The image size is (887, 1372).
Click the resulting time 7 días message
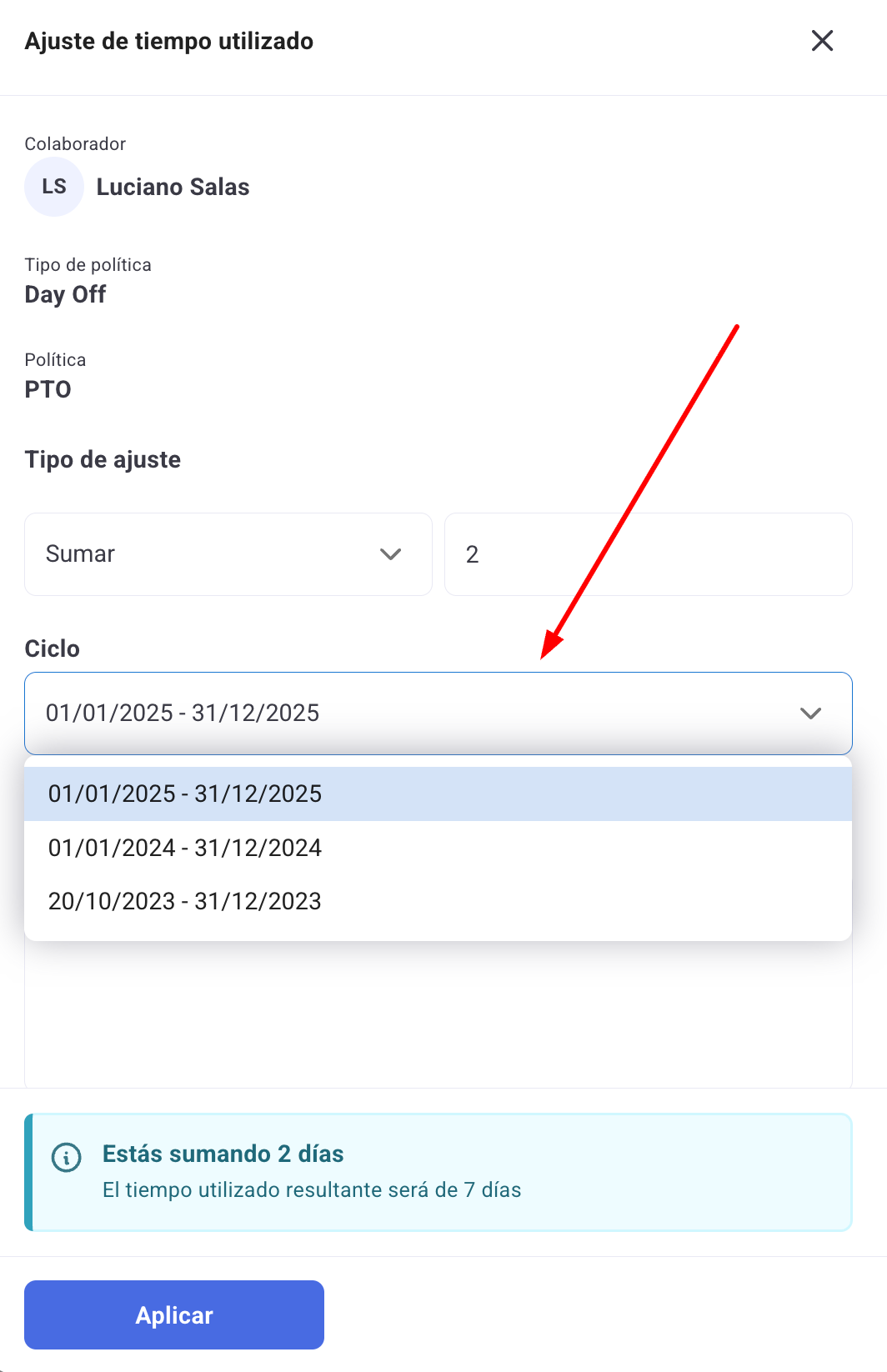click(x=312, y=1189)
